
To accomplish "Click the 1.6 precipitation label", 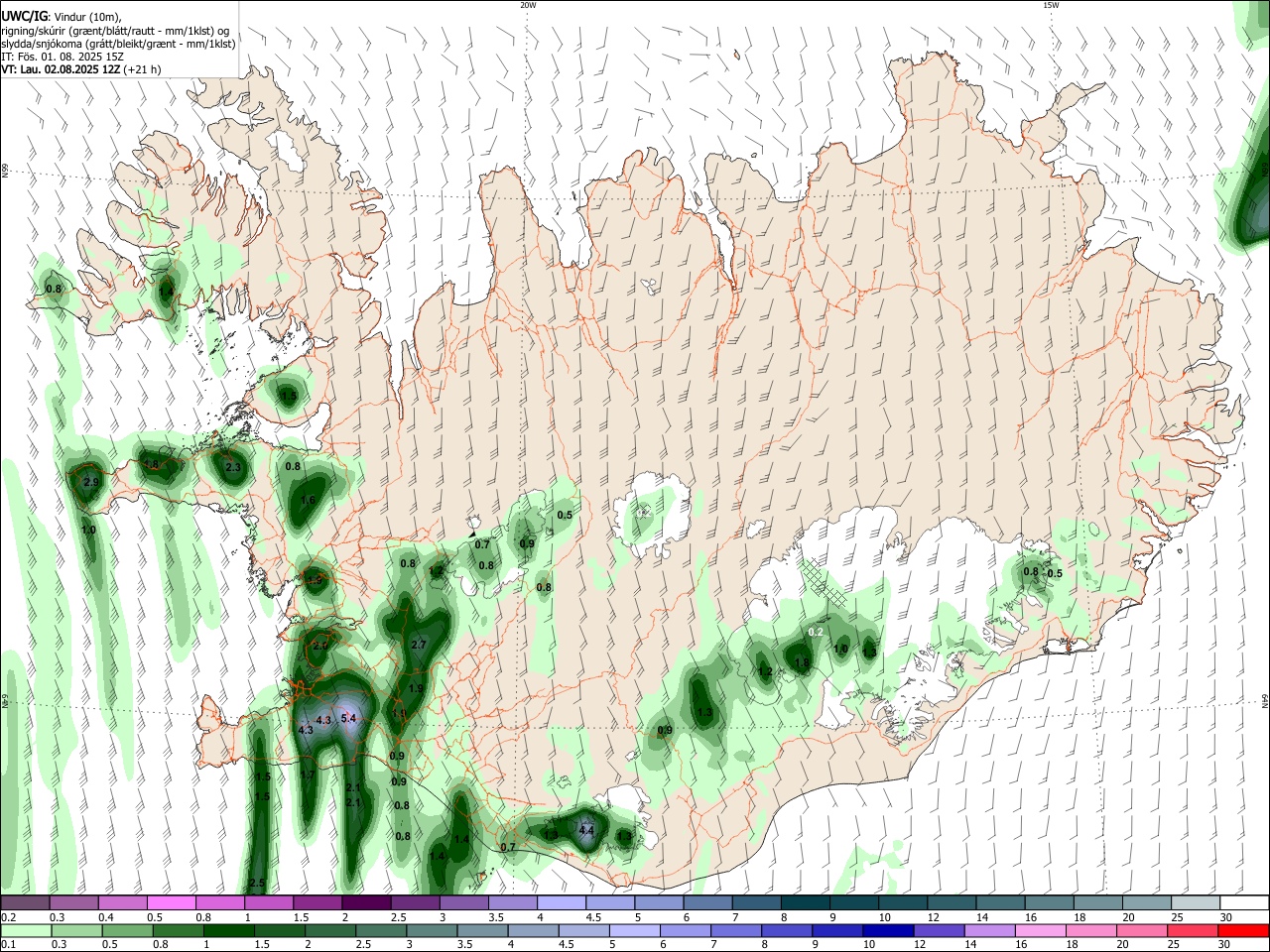I will (x=308, y=500).
